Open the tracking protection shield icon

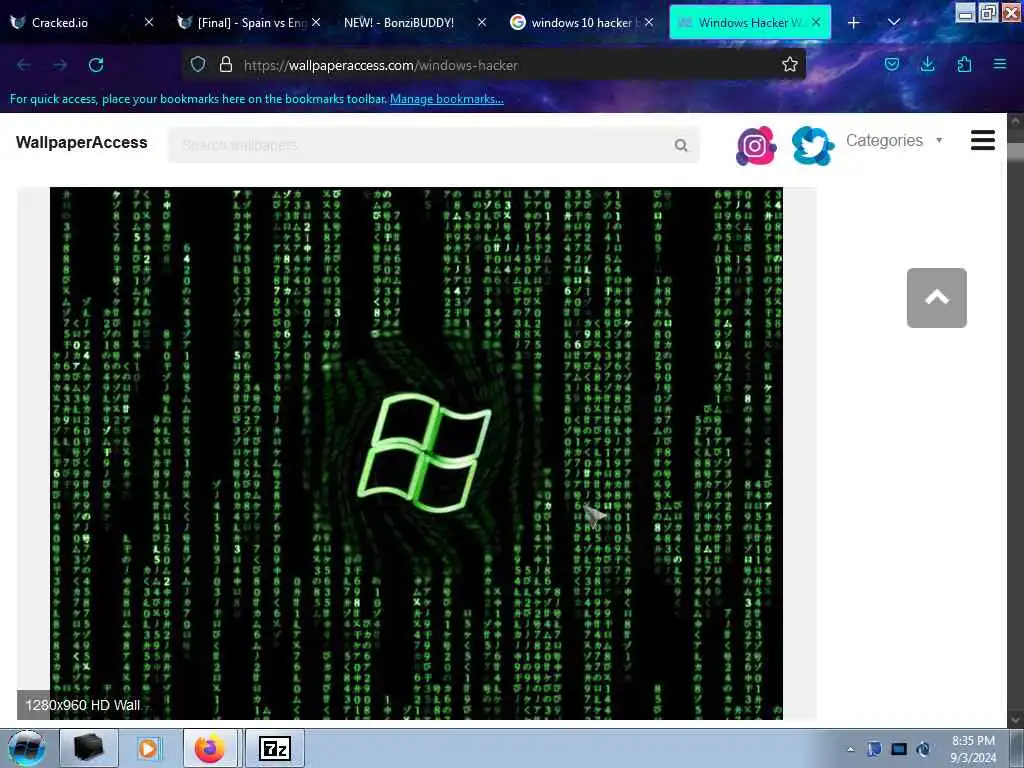pos(198,64)
